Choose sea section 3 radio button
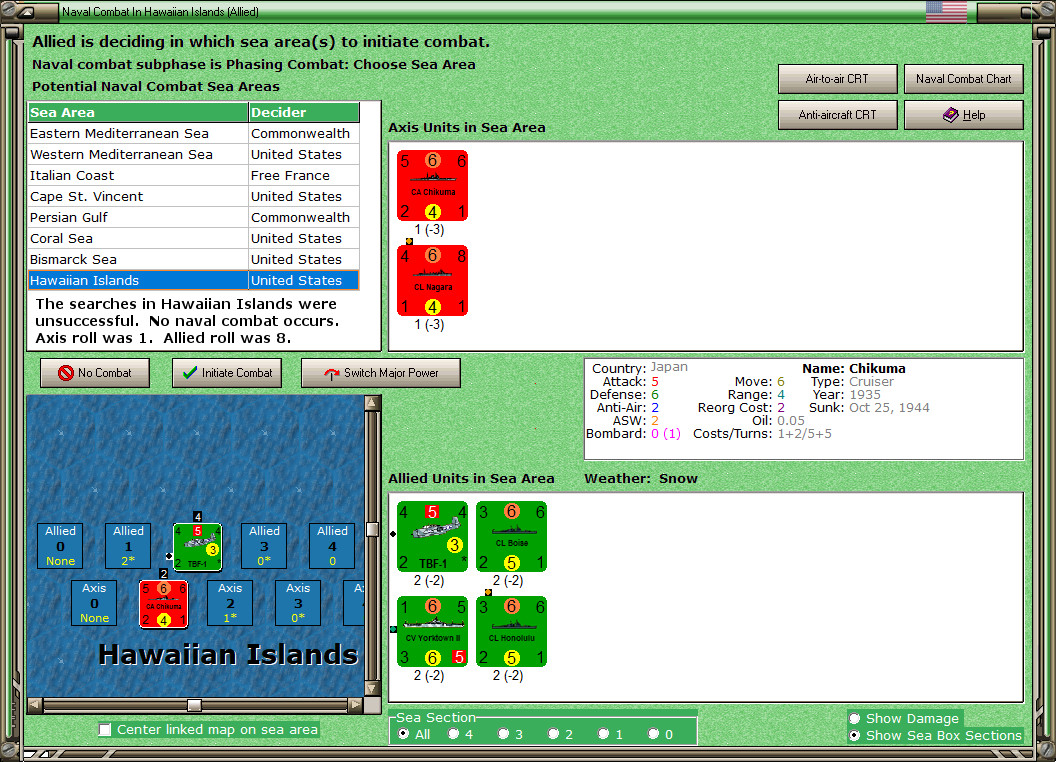Image resolution: width=1056 pixels, height=762 pixels. [503, 734]
